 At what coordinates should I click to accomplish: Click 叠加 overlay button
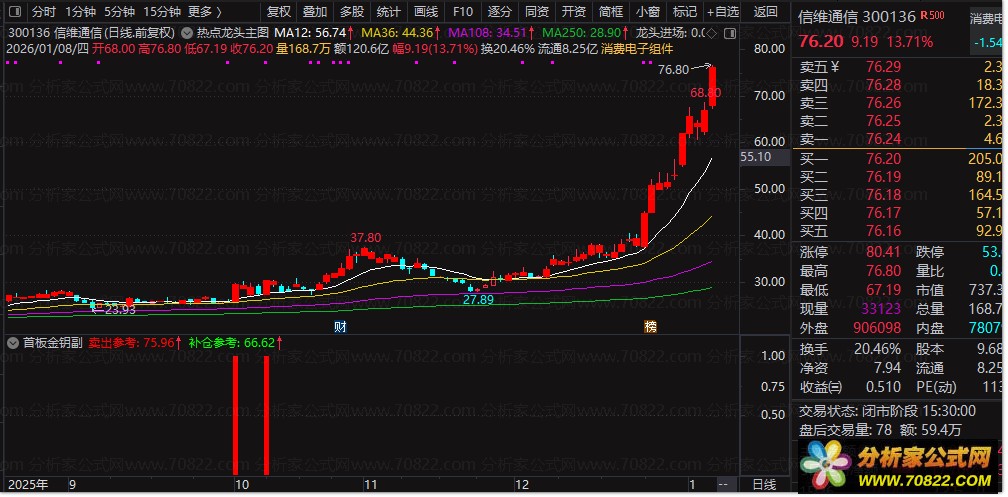[x=315, y=12]
